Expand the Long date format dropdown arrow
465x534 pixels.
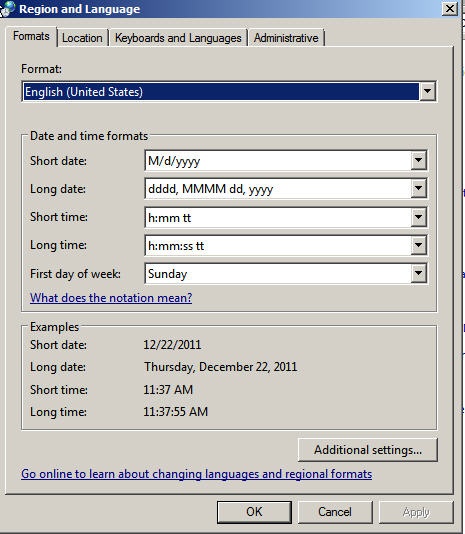click(x=418, y=188)
